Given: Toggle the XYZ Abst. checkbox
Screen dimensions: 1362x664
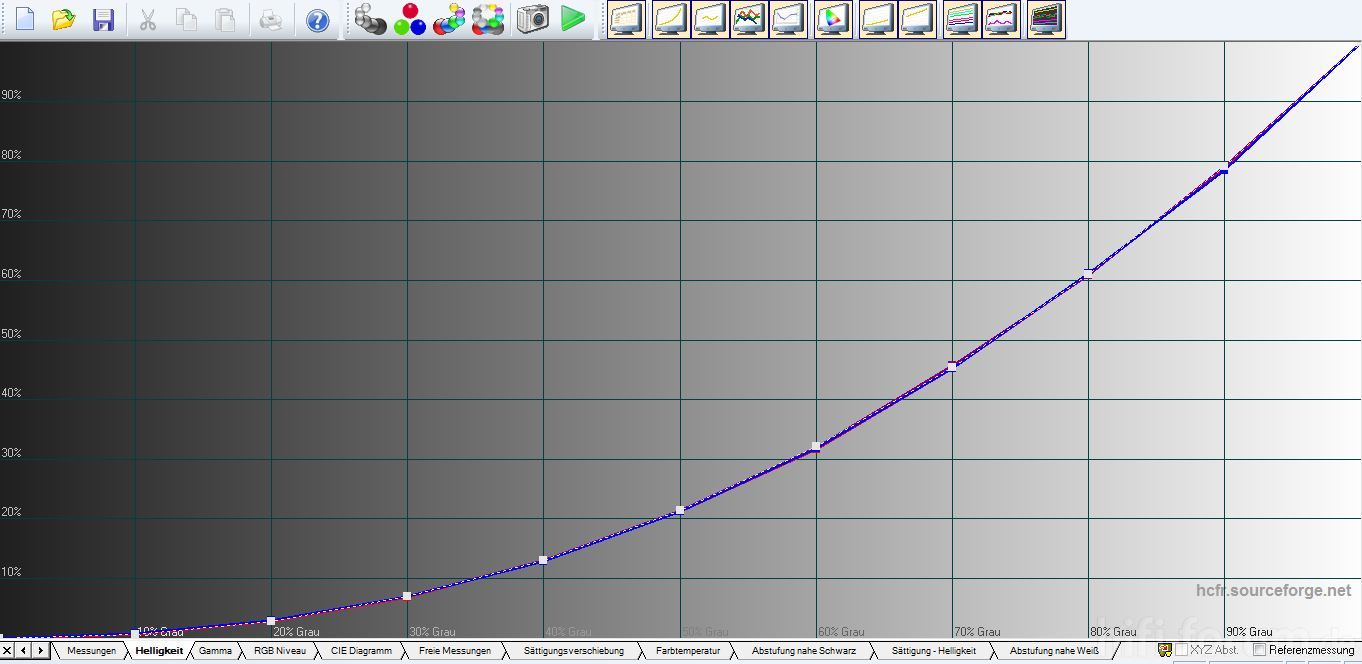Looking at the screenshot, I should pos(1182,650).
